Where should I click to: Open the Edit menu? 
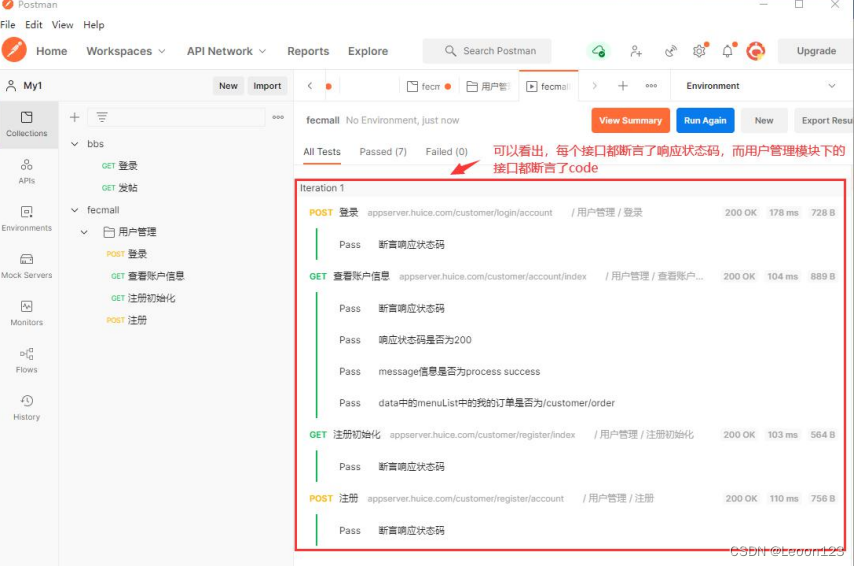point(33,25)
